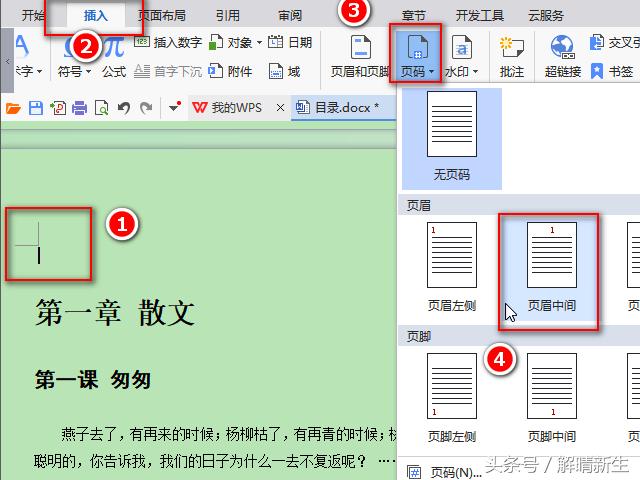
Task: Click the save disk icon
Action: (36, 108)
